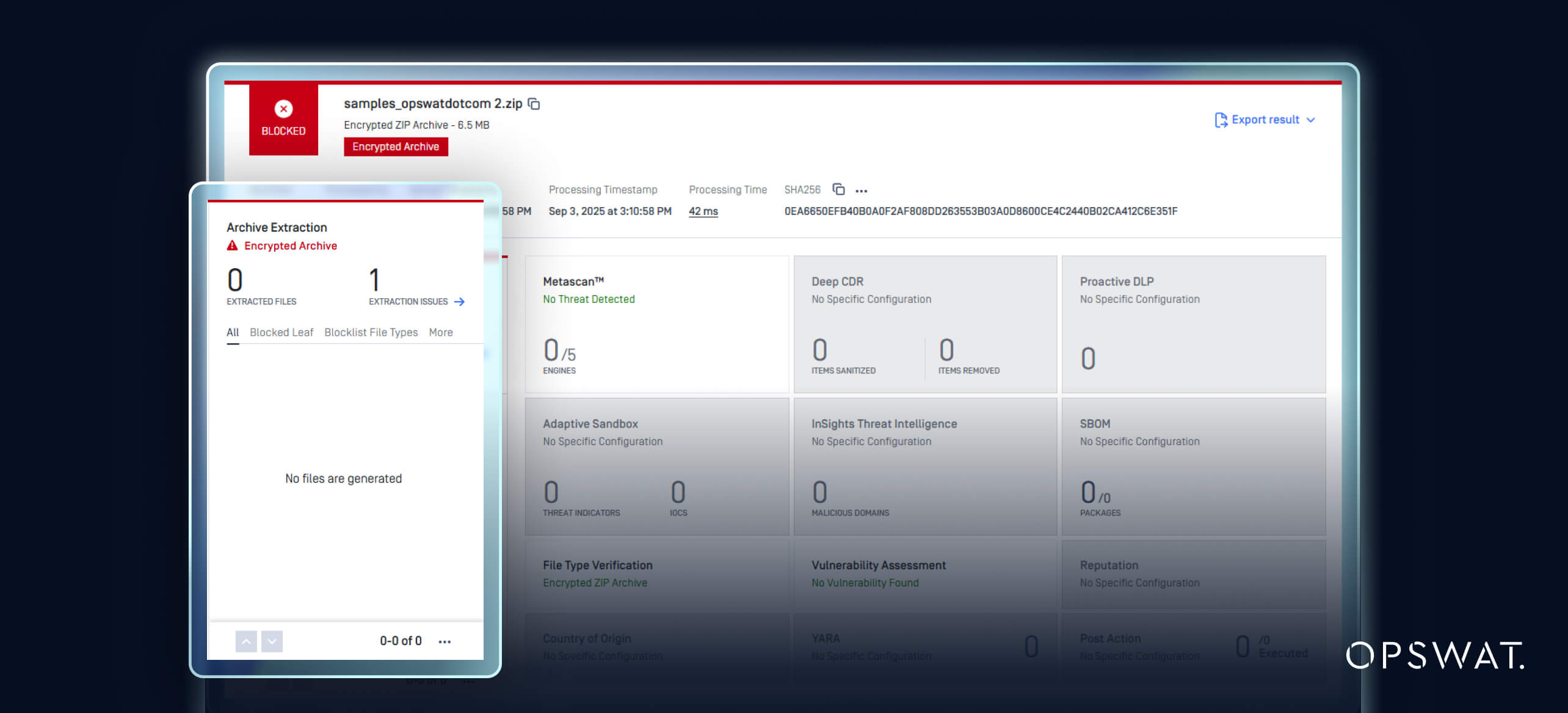Click the blocked status X icon
The width and height of the screenshot is (1568, 713).
283,108
